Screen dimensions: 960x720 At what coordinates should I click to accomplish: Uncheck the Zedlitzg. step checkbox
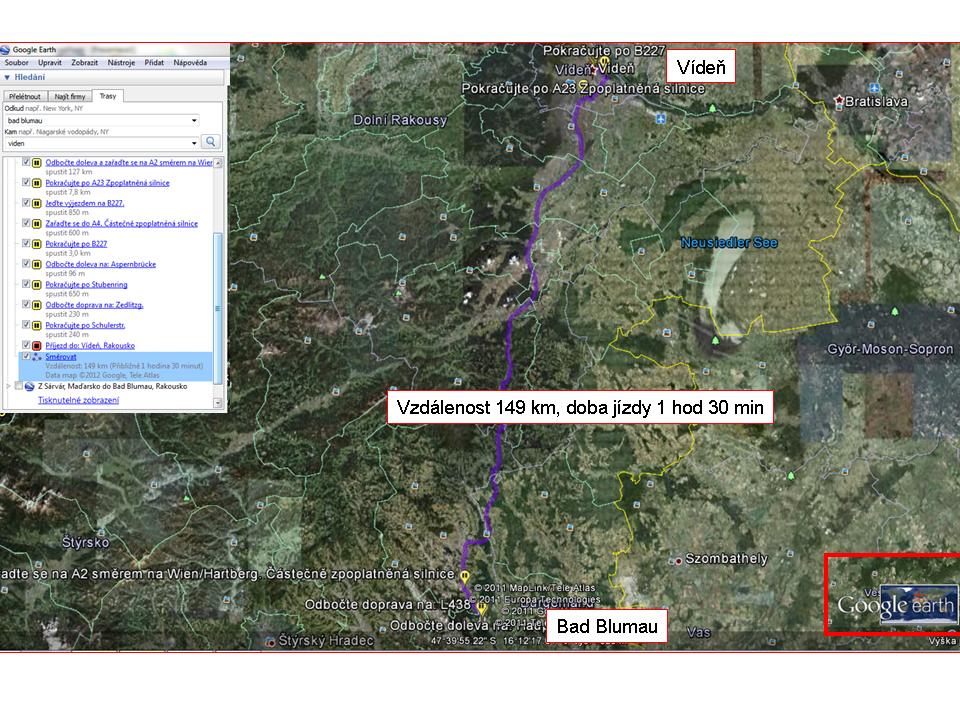click(x=26, y=304)
